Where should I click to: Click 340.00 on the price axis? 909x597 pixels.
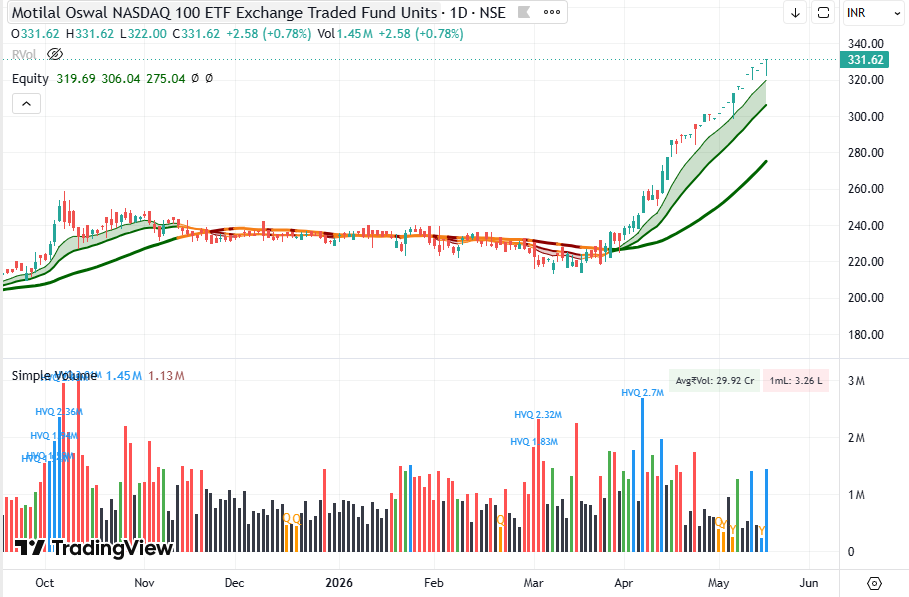[x=866, y=43]
